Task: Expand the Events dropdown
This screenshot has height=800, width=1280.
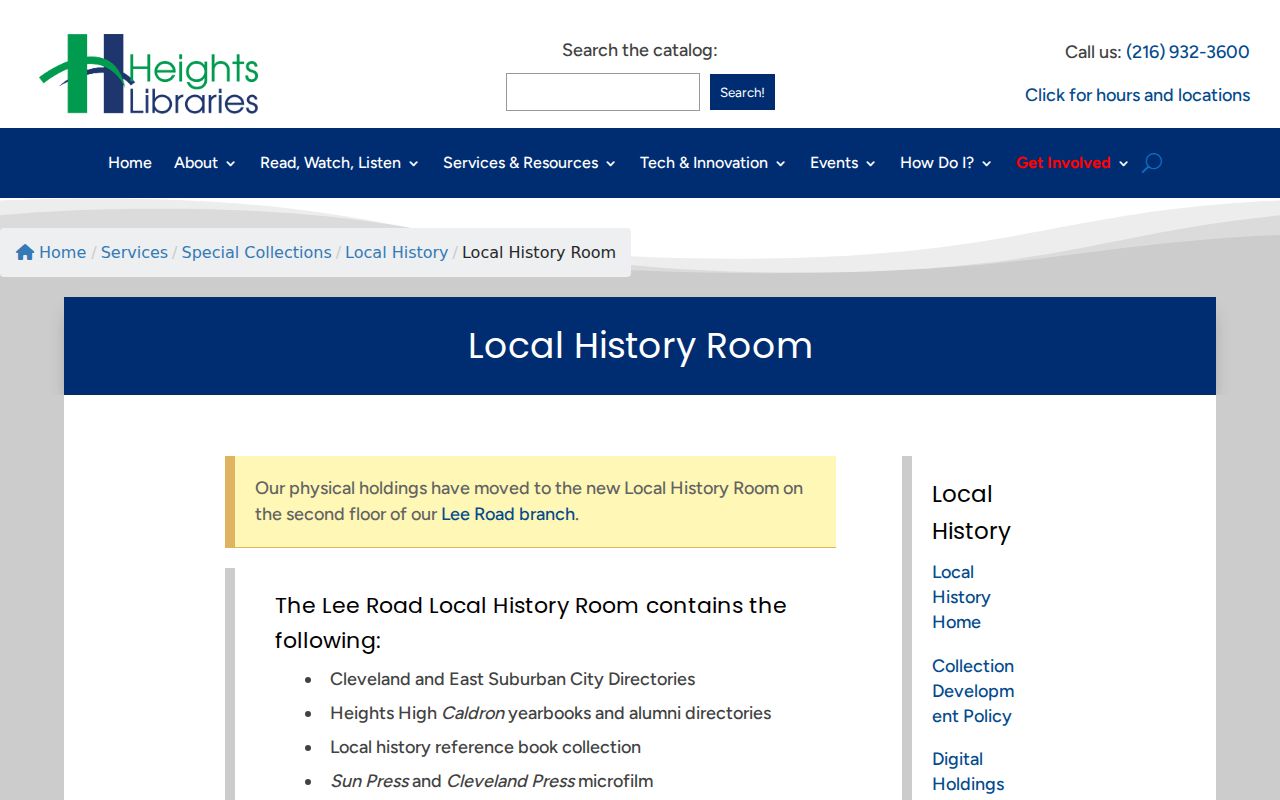Action: (843, 163)
